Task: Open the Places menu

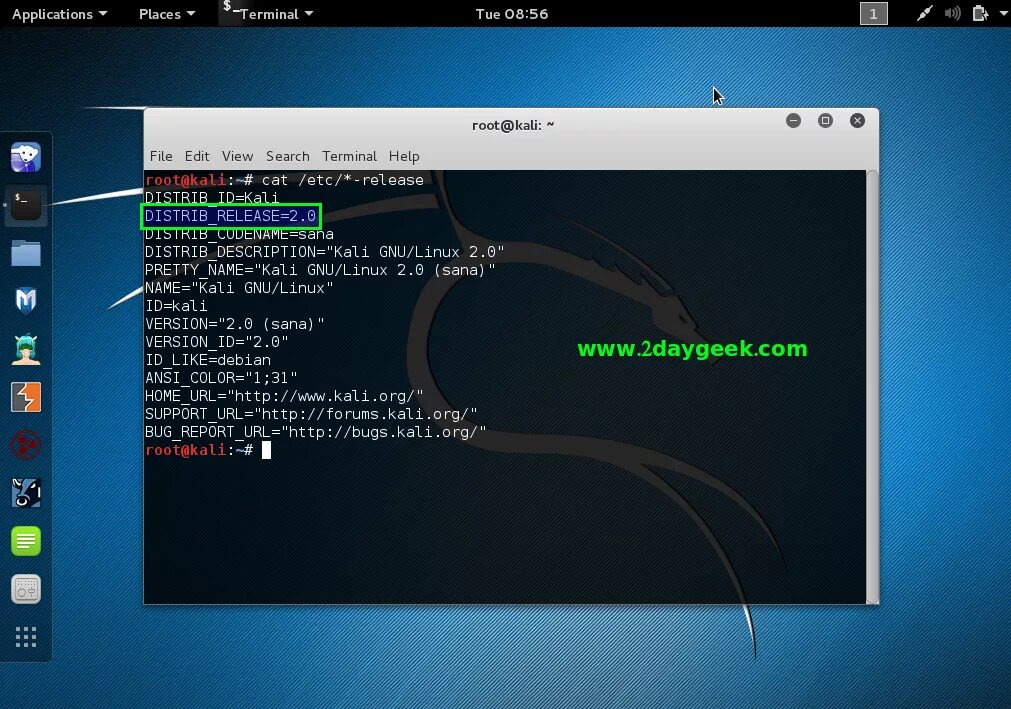Action: coord(167,14)
